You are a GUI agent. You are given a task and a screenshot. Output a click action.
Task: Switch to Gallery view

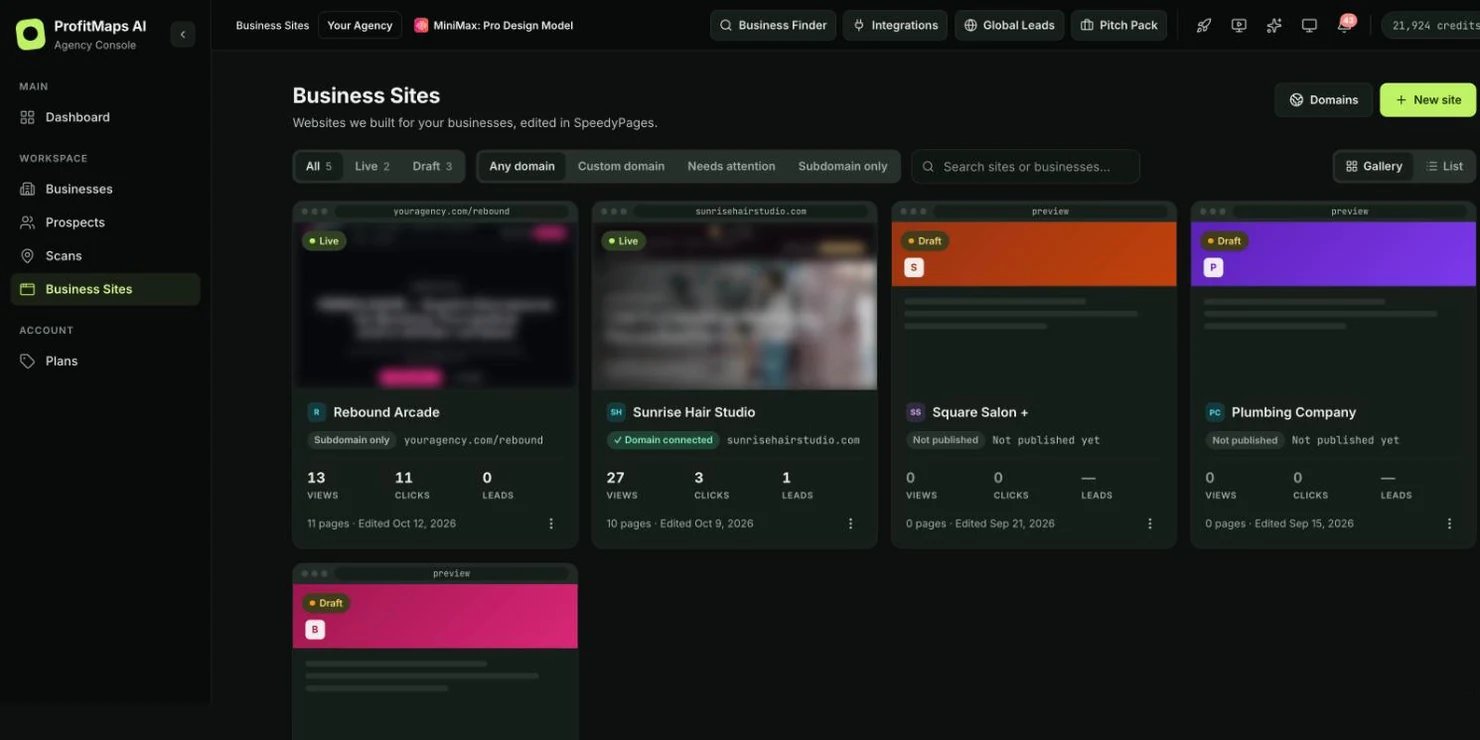pyautogui.click(x=1374, y=166)
